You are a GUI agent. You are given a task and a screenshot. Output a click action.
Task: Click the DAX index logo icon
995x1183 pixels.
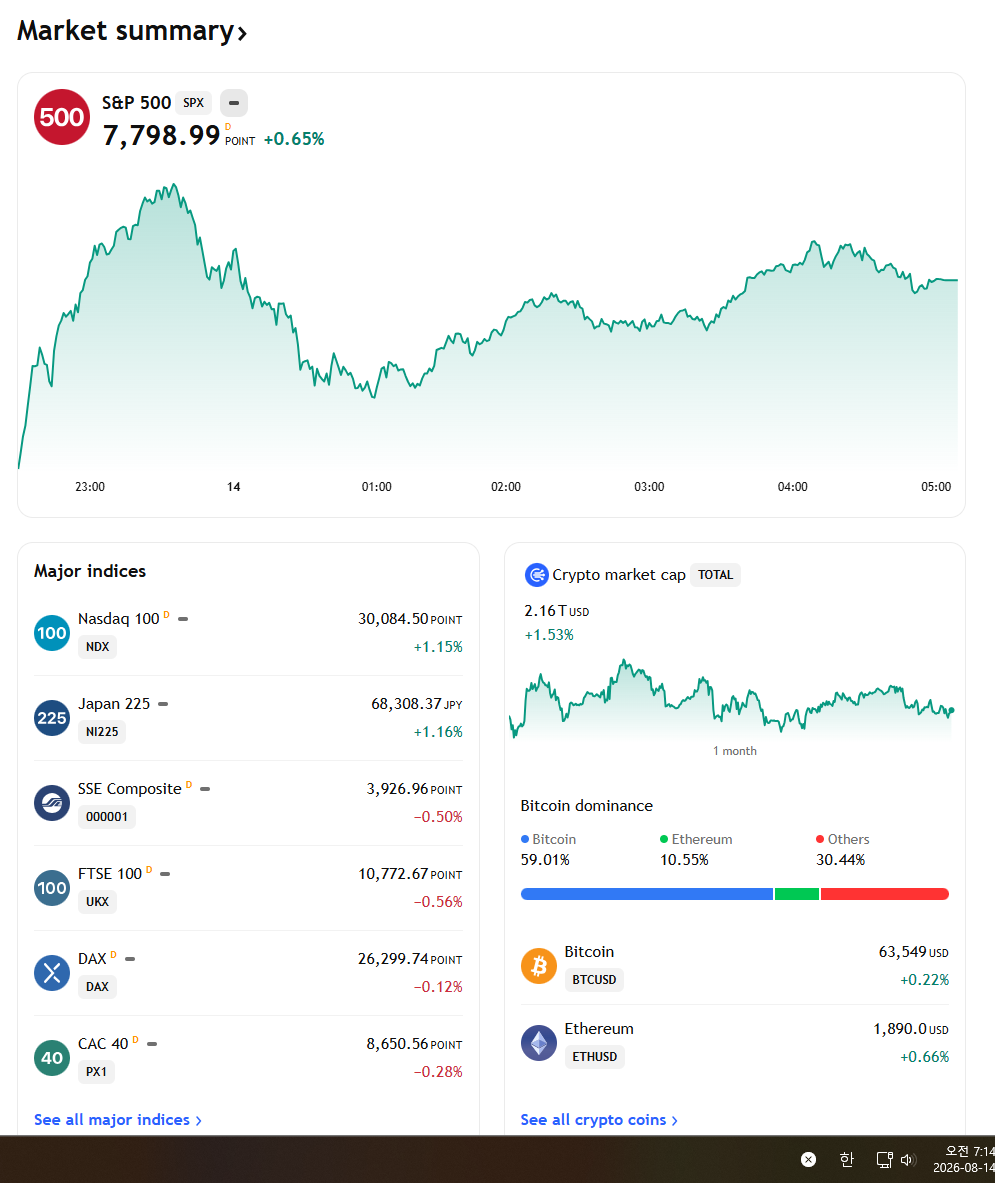click(52, 973)
